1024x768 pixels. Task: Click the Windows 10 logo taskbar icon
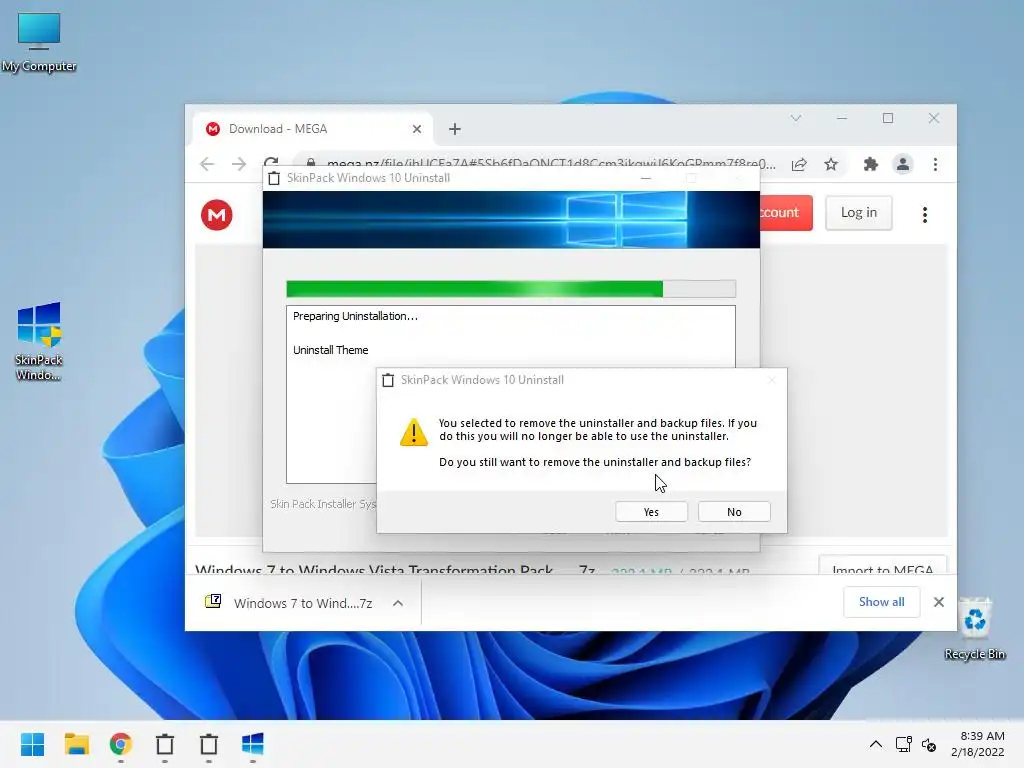(x=253, y=744)
